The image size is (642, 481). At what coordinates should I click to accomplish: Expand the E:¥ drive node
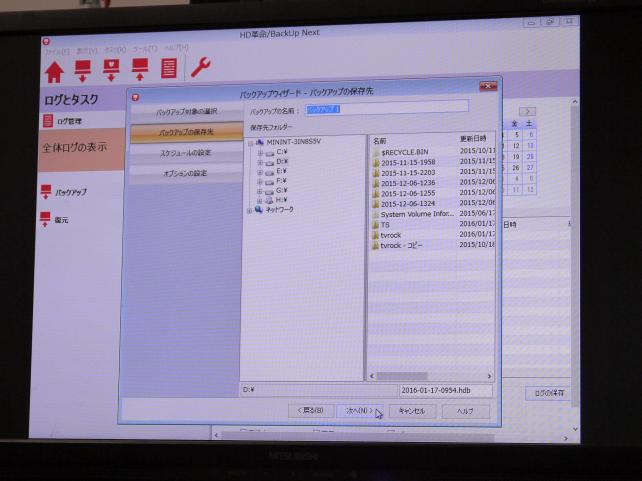(260, 172)
